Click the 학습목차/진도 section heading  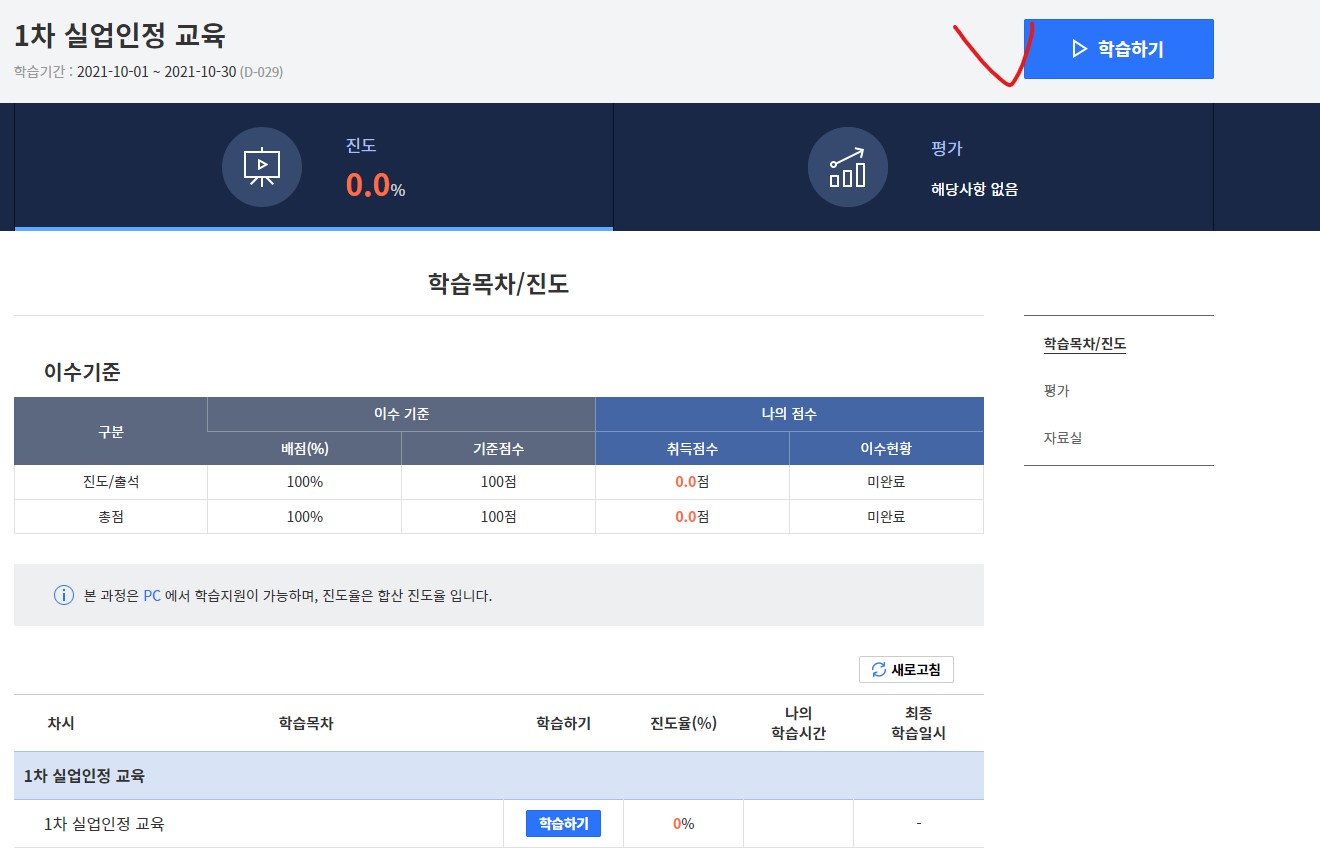pyautogui.click(x=498, y=283)
